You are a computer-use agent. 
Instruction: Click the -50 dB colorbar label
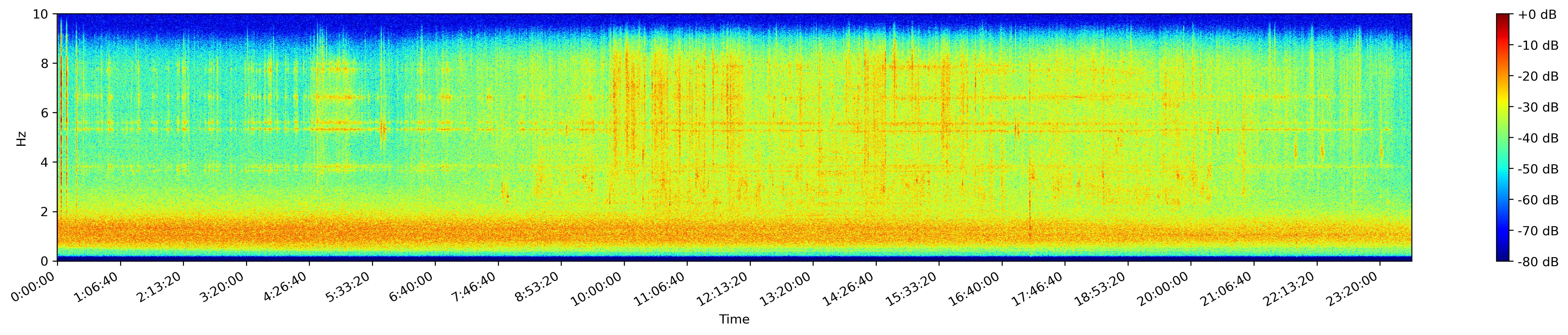pyautogui.click(x=1538, y=169)
